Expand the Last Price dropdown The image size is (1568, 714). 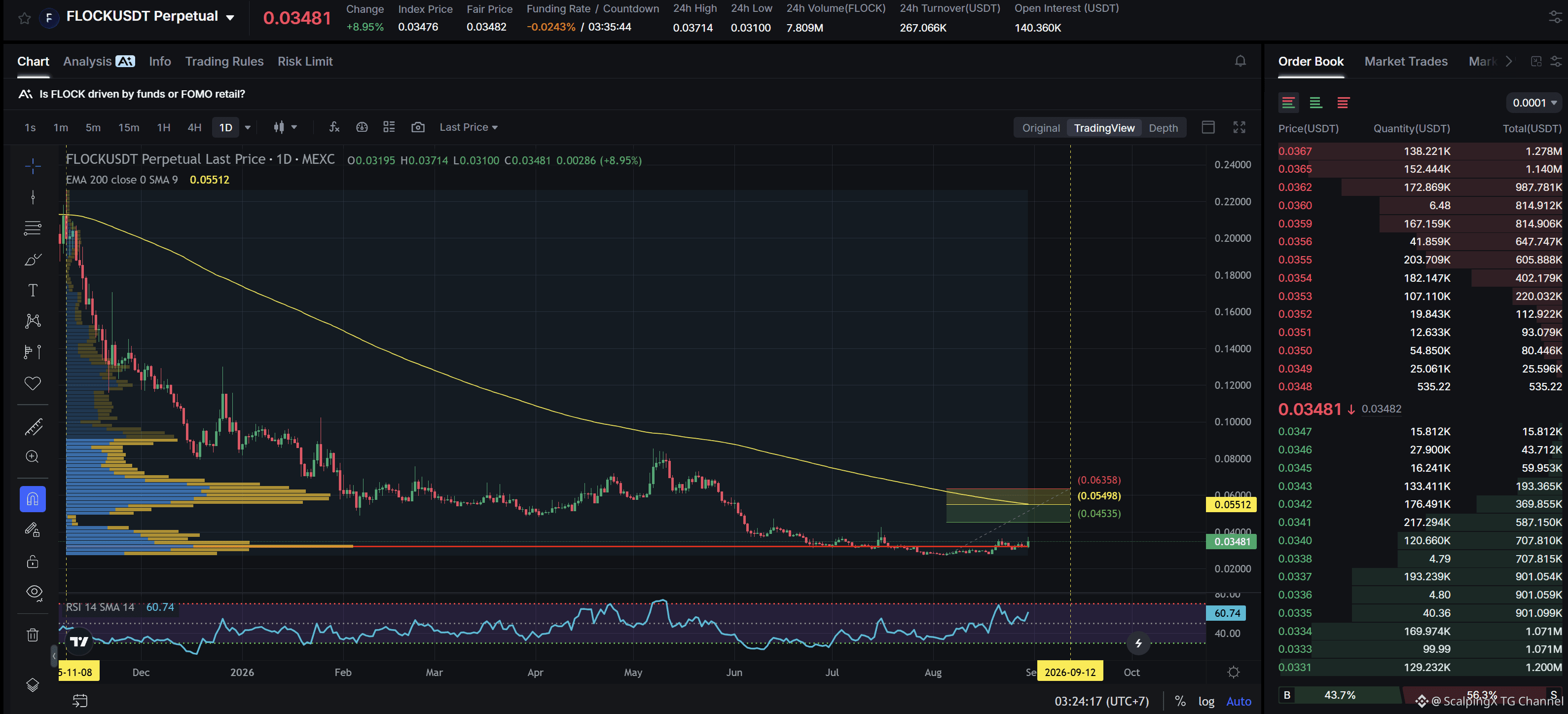pos(469,127)
